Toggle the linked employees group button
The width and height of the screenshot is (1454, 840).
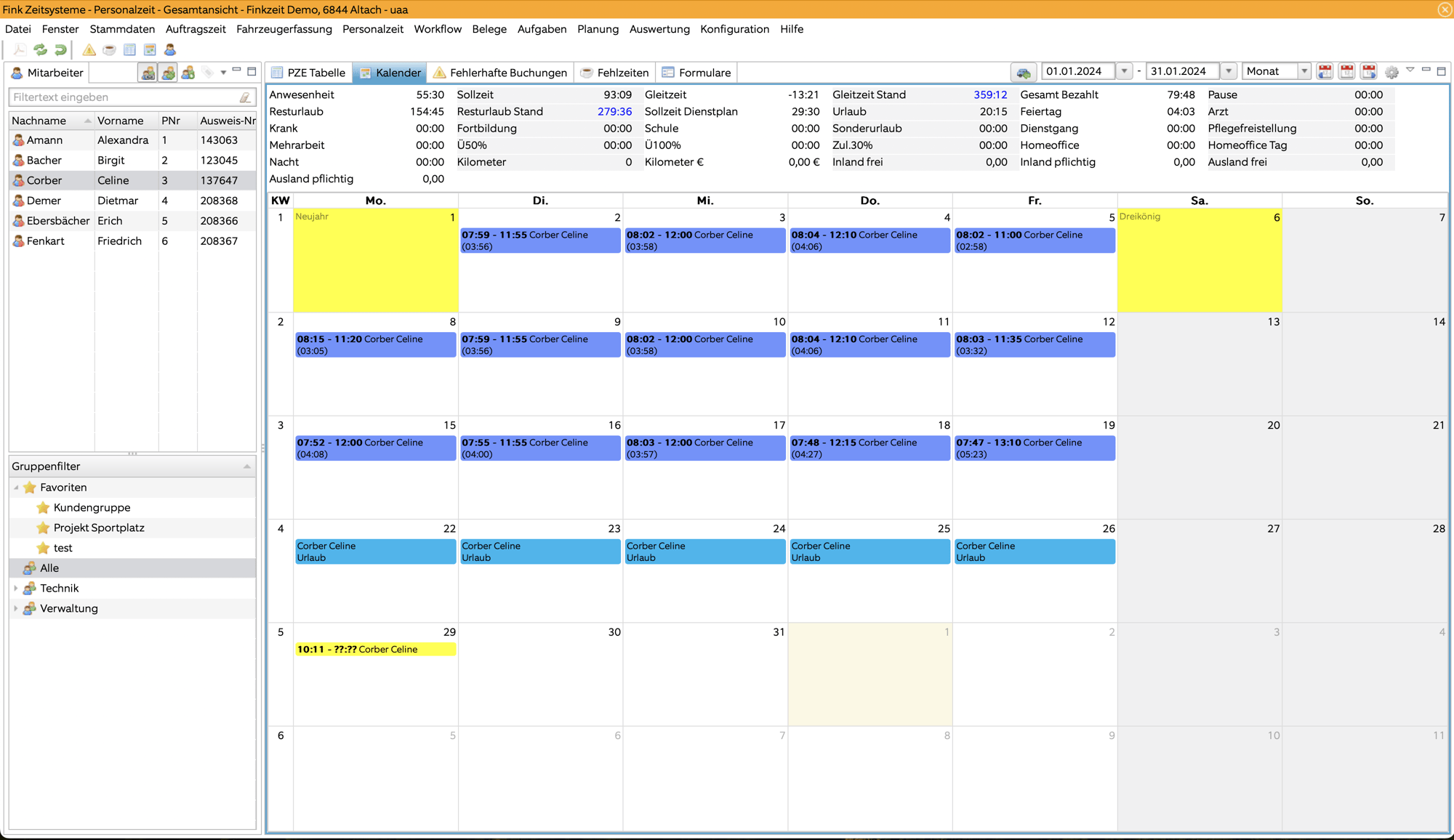(148, 73)
